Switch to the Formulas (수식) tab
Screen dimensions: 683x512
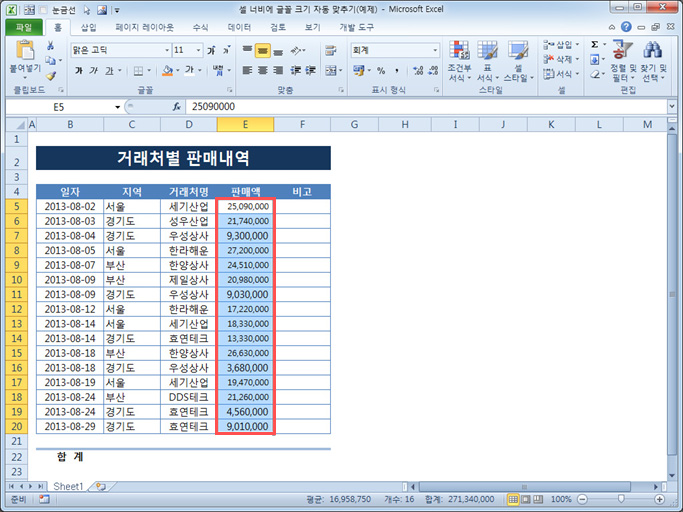click(200, 27)
